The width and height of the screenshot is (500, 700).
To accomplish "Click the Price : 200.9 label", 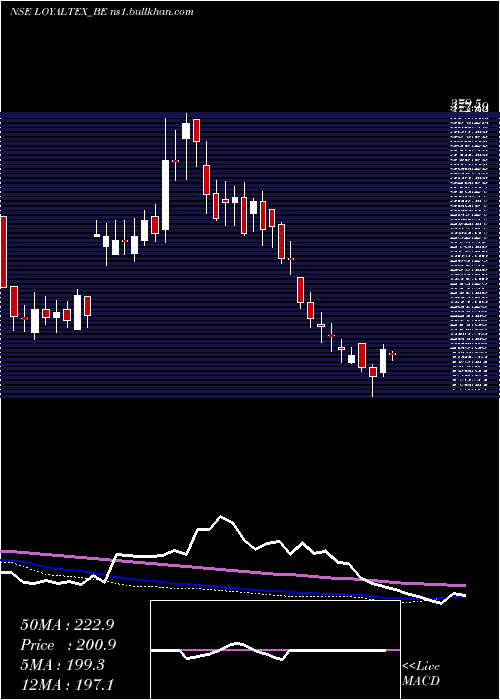I will click(68, 645).
